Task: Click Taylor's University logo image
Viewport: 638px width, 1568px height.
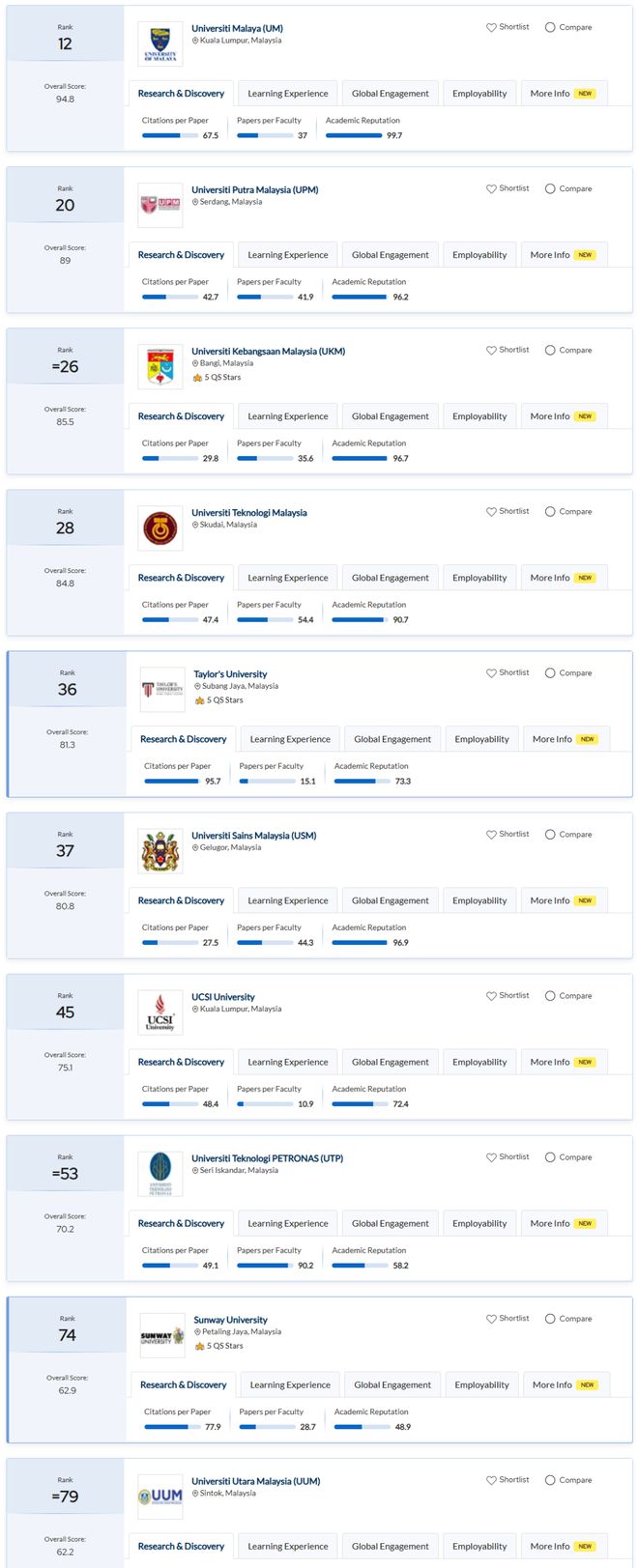Action: coord(162,689)
